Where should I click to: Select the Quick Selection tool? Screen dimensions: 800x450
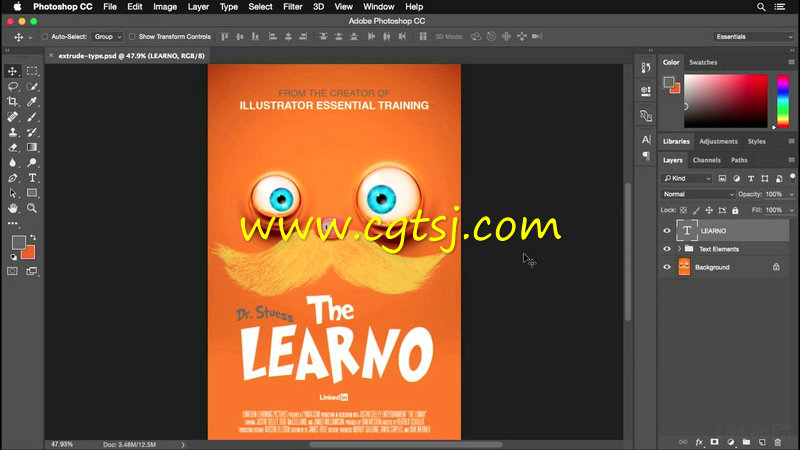tap(32, 87)
